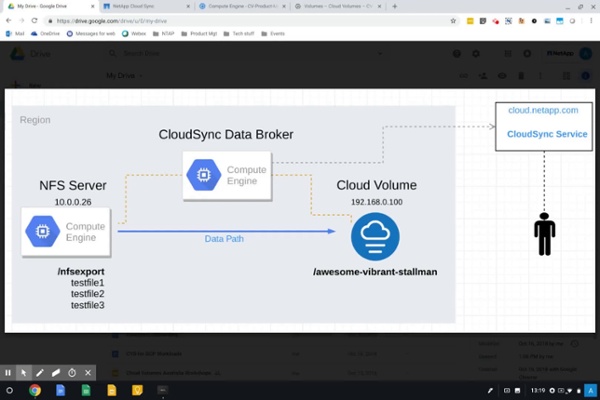Open the terminal app on the shelf
600x400 pixels.
coord(163,390)
